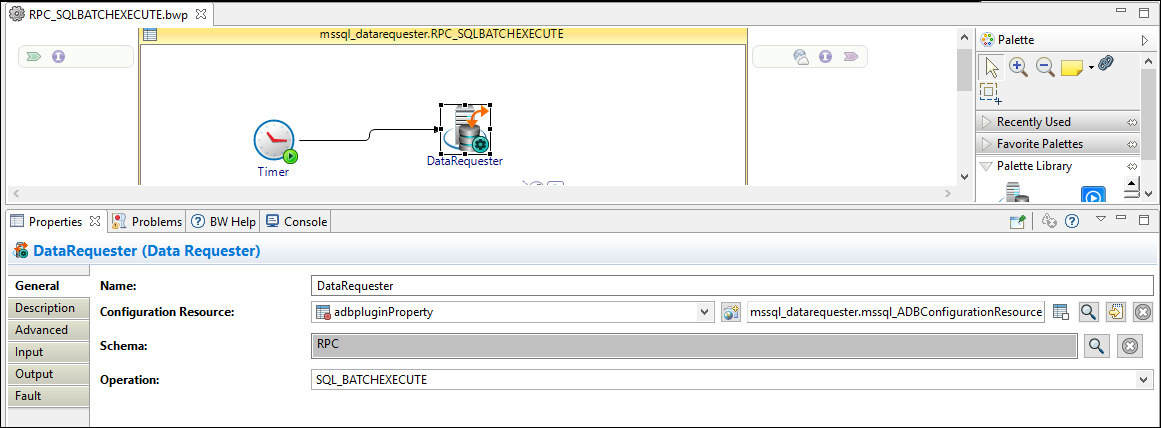Viewport: 1161px width, 428px height.
Task: Clear the Schema field with the X icon
Action: click(1129, 345)
